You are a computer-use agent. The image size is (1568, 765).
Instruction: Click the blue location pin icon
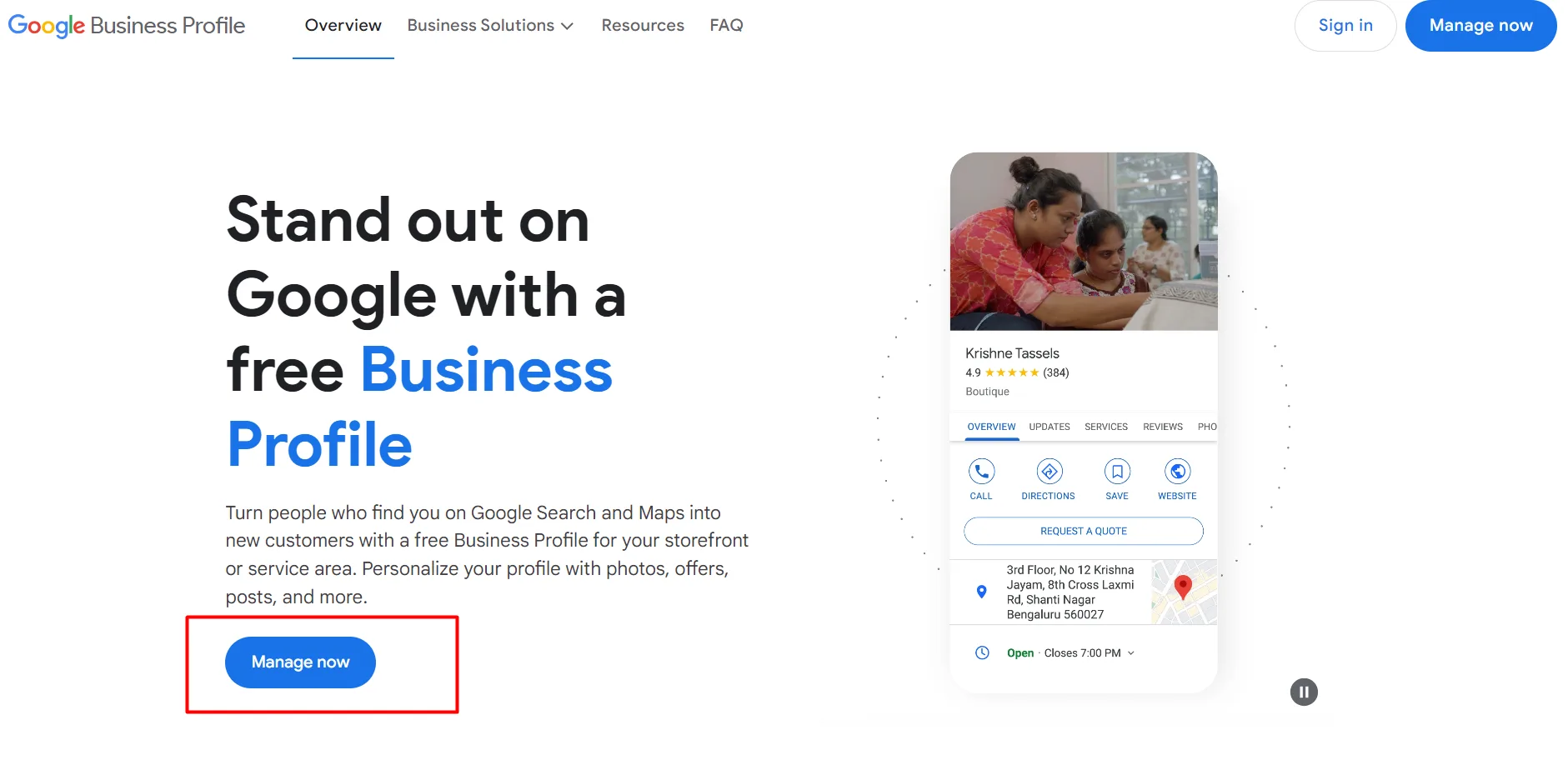point(982,592)
